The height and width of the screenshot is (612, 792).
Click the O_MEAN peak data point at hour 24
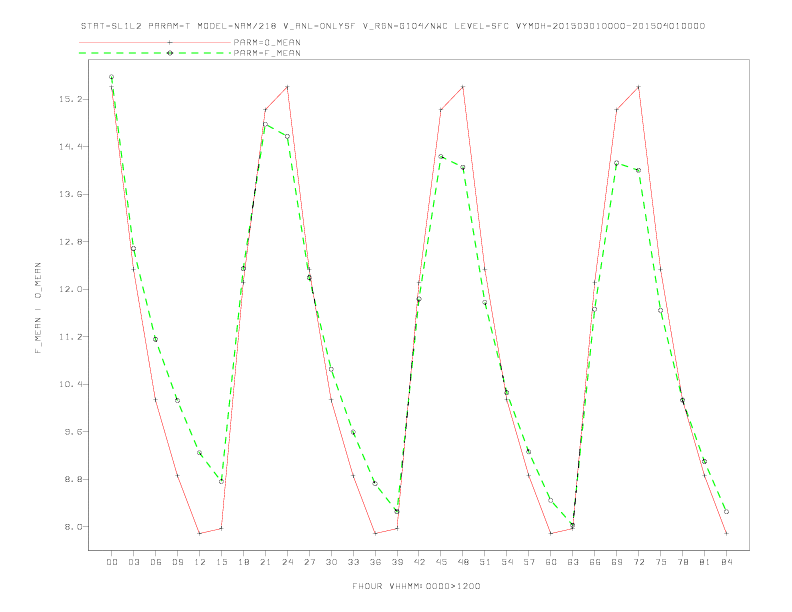coord(287,87)
